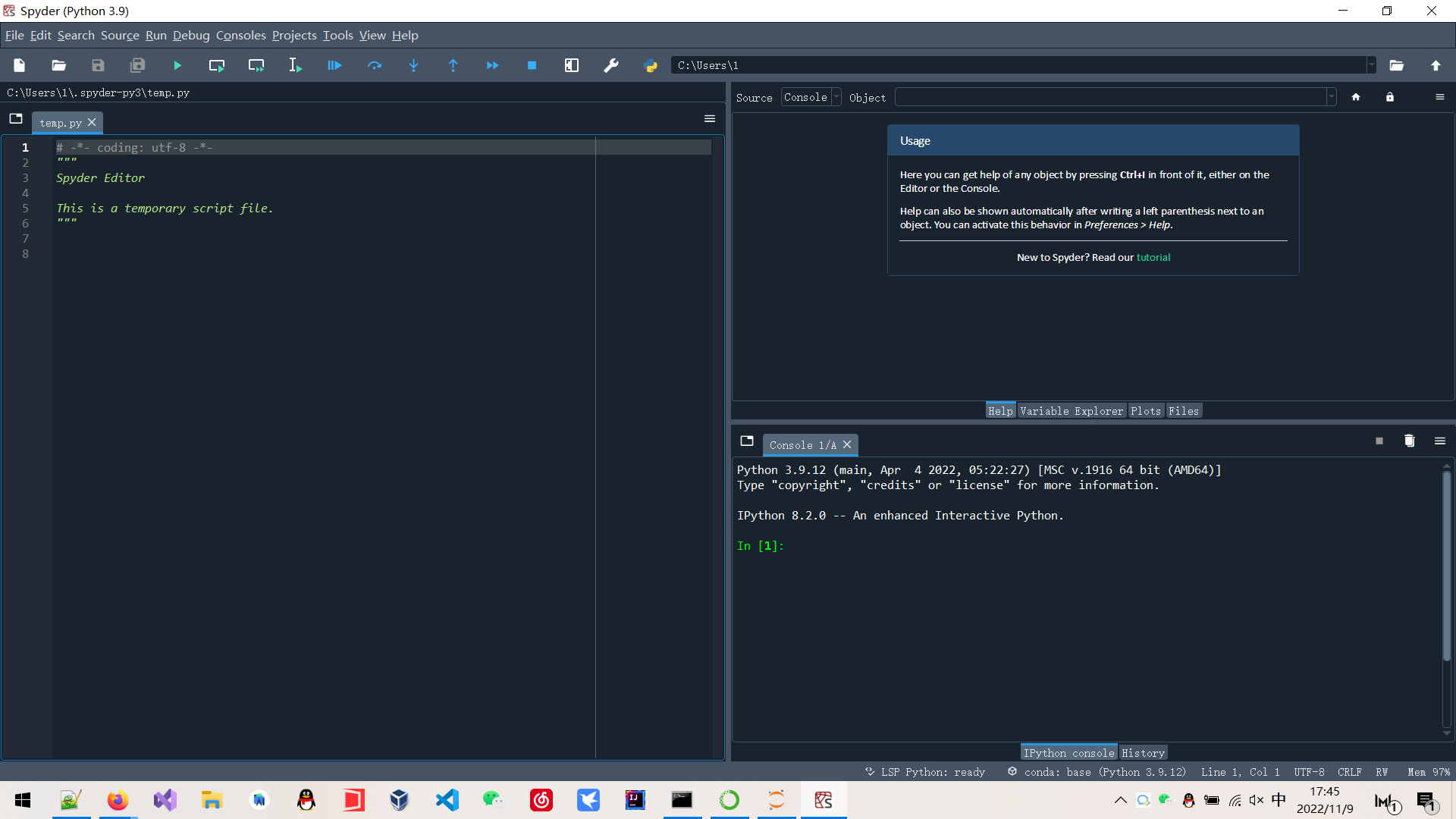Click the Debug file icon
1456x819 pixels.
point(334,66)
